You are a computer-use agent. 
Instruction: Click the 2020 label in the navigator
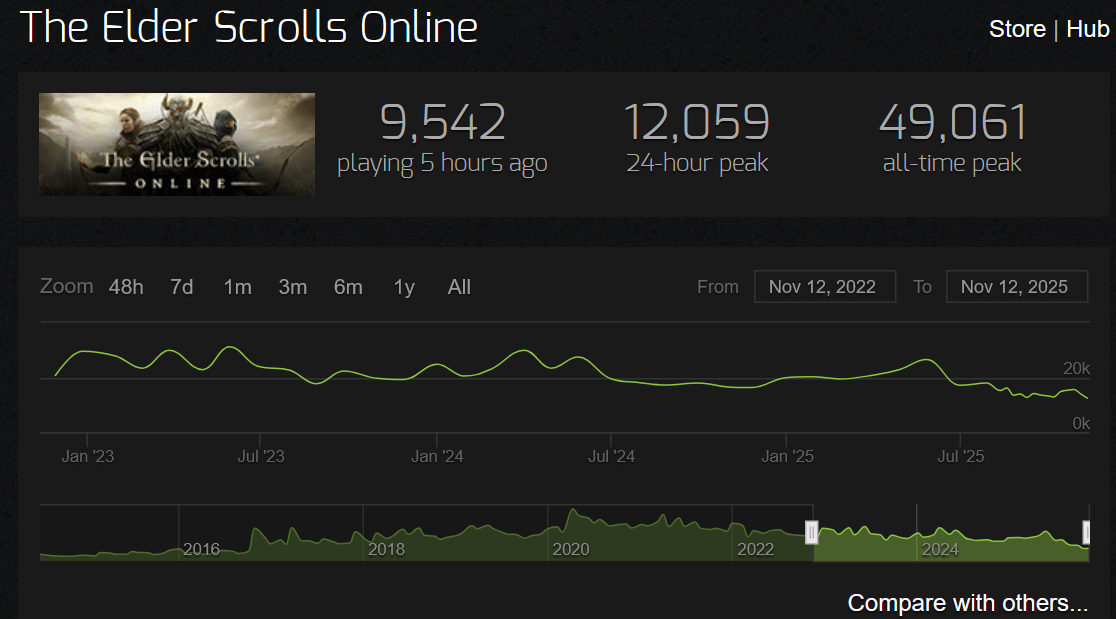click(x=571, y=549)
